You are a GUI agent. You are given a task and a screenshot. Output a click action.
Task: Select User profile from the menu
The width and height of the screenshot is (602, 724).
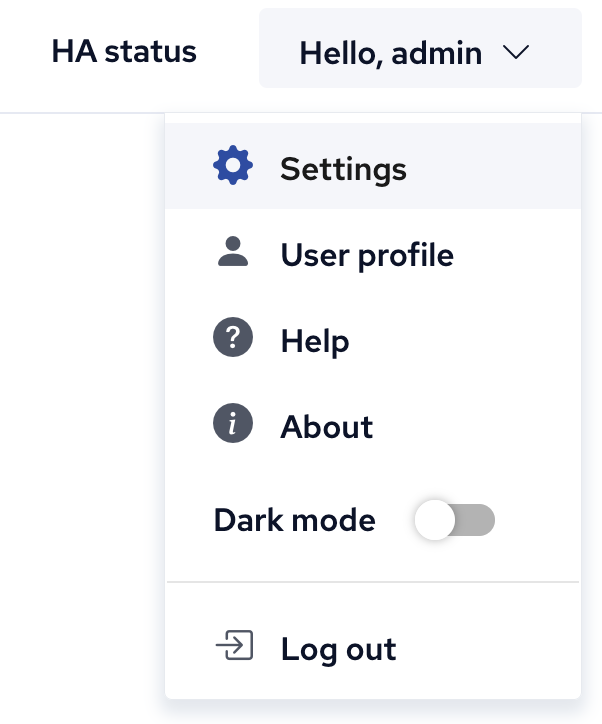367,255
